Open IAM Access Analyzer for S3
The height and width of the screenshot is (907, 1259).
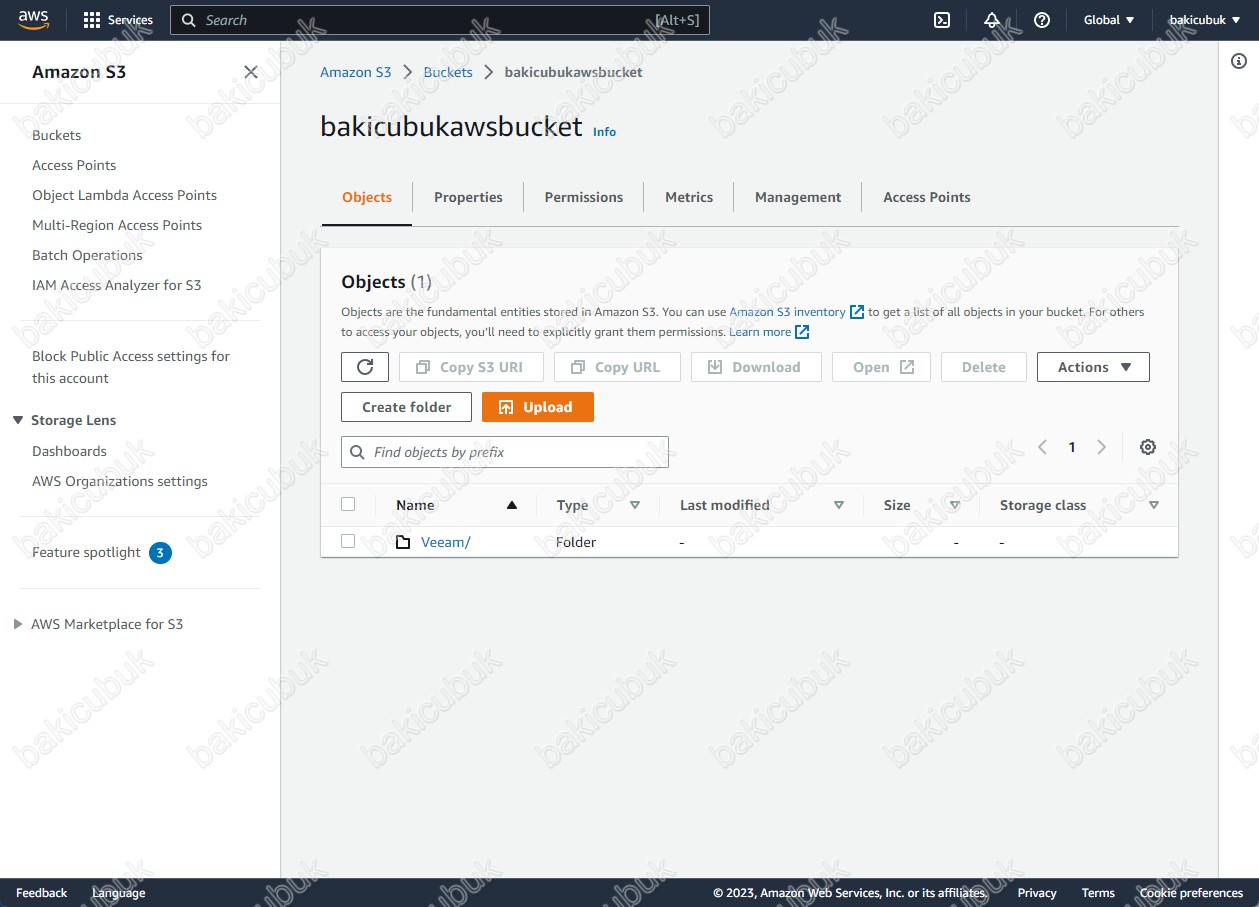117,285
